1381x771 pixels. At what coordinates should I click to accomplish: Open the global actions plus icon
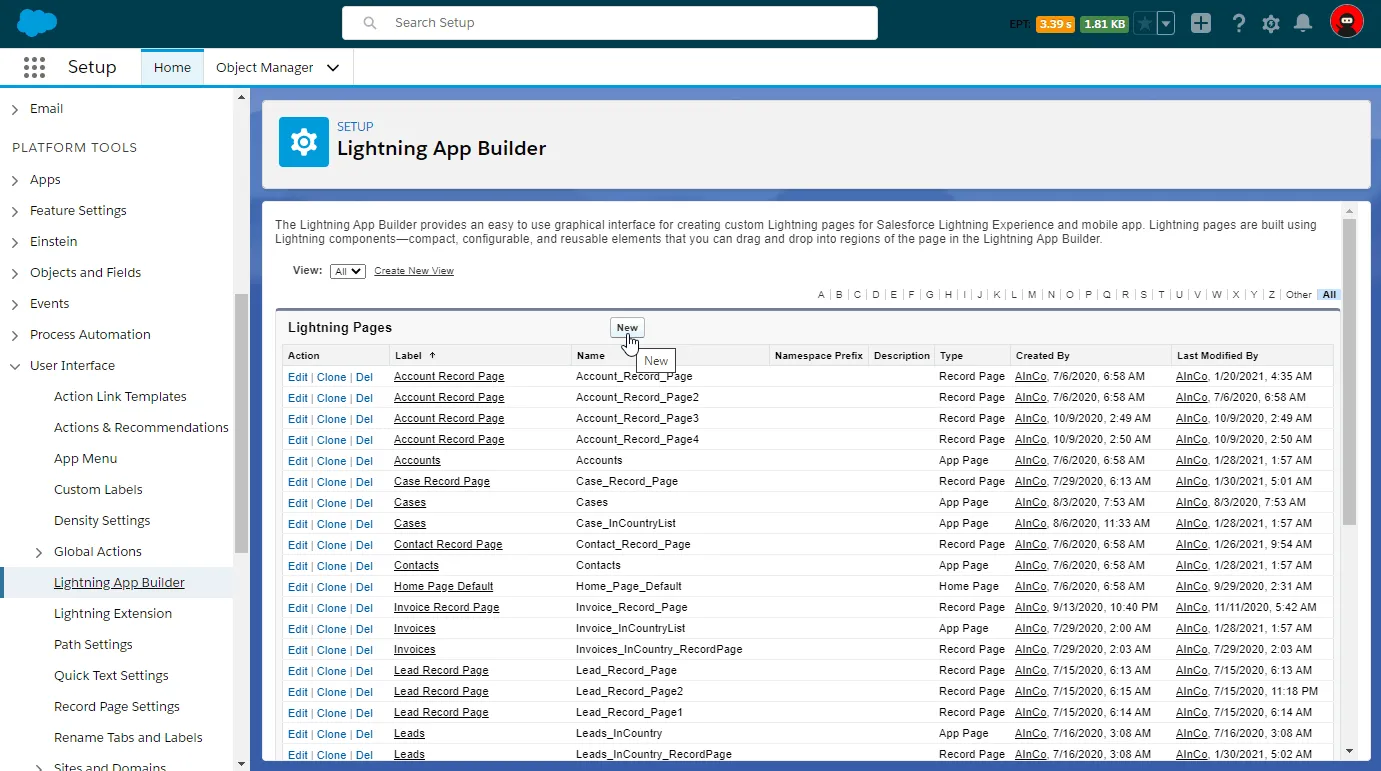1201,24
